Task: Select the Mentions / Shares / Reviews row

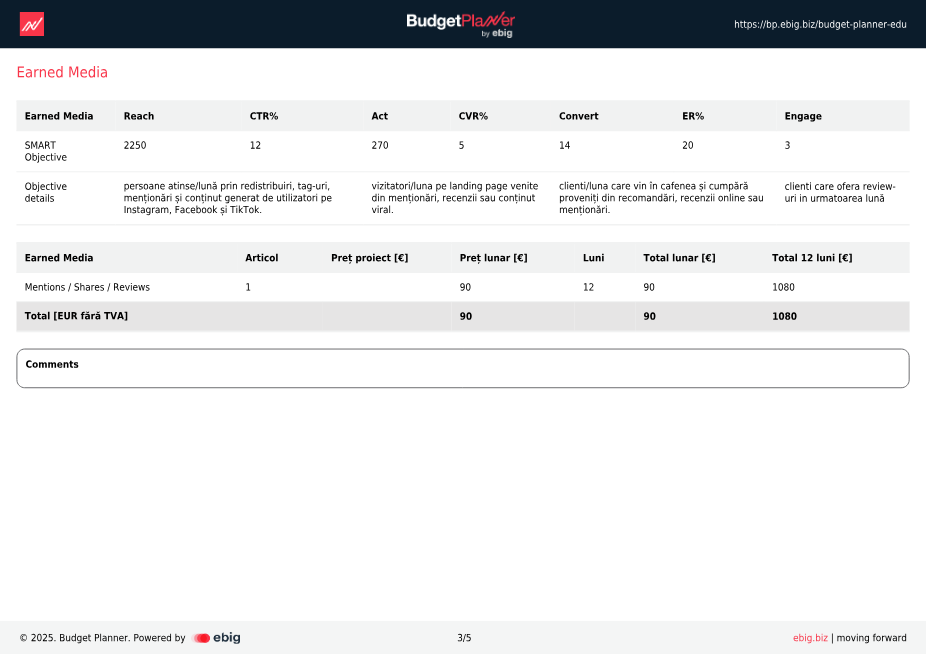Action: [x=87, y=287]
